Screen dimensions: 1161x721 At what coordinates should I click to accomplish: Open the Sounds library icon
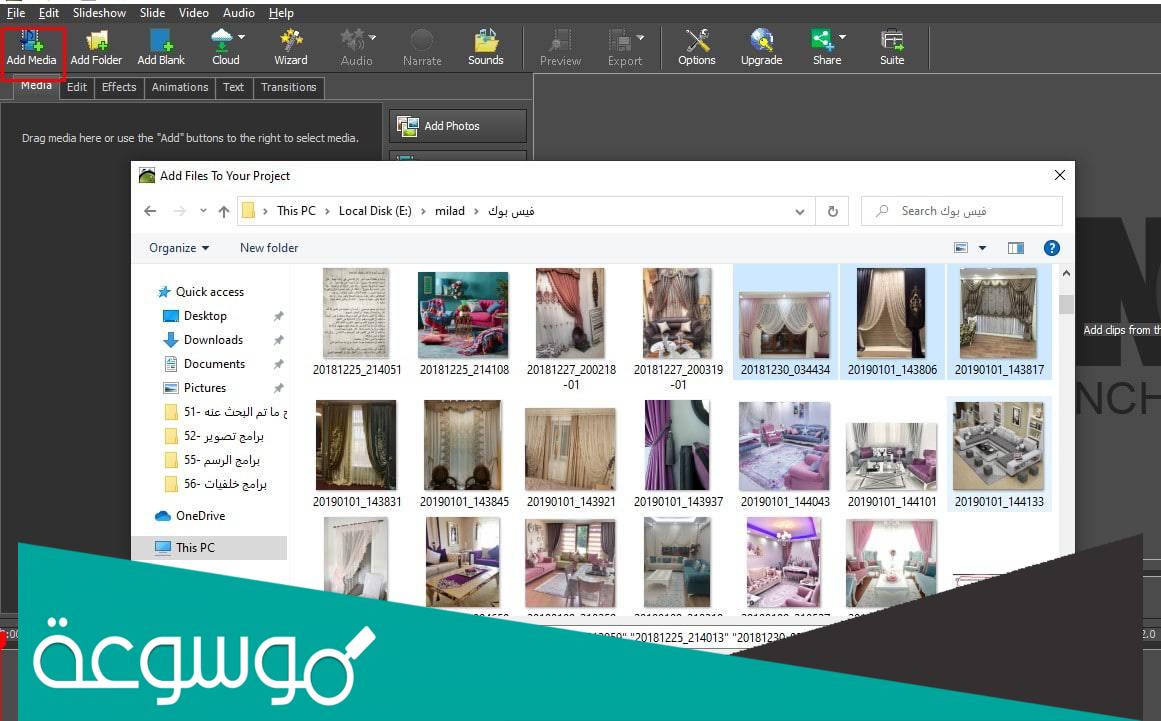[x=486, y=47]
